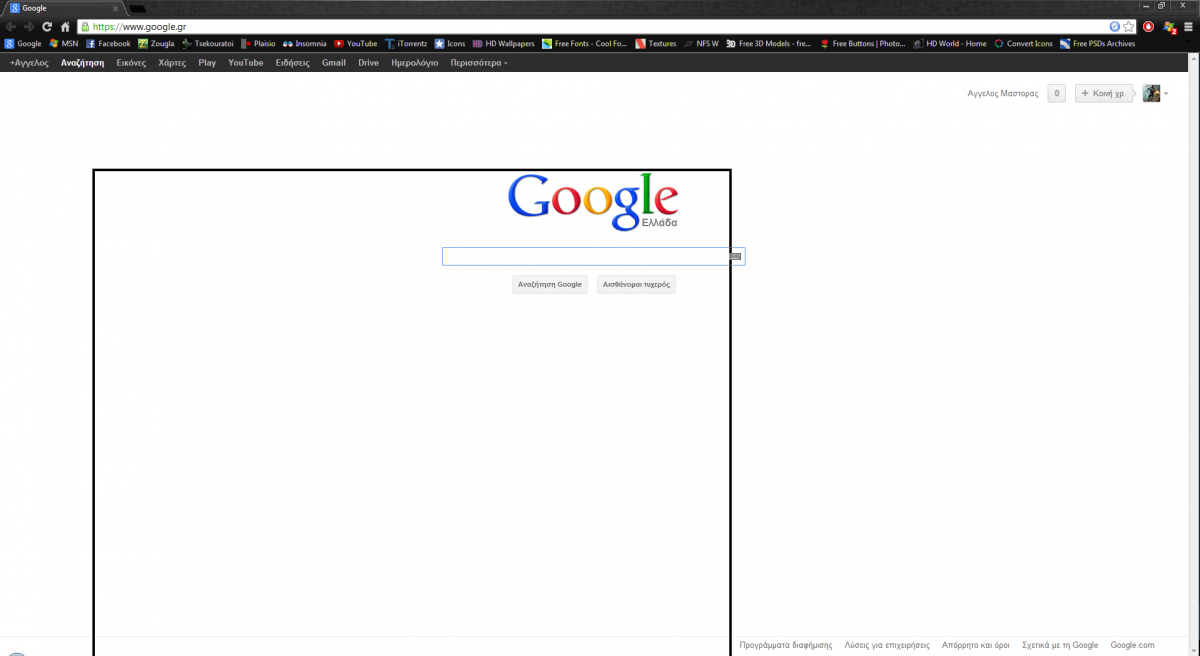Open the Insomnia bookmark

click(305, 44)
